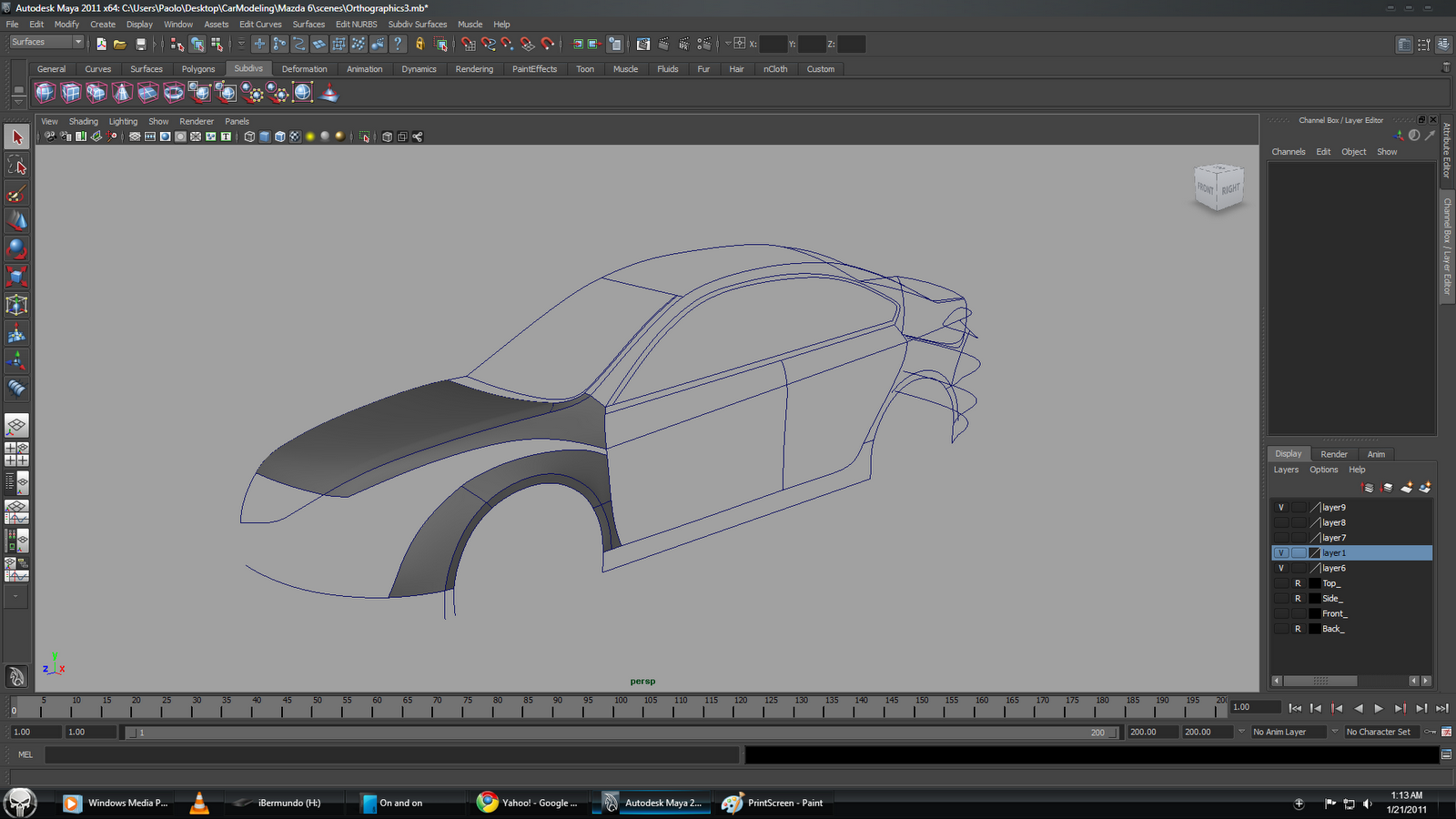
Task: Open the Surfaces menu set dropdown
Action: click(45, 41)
